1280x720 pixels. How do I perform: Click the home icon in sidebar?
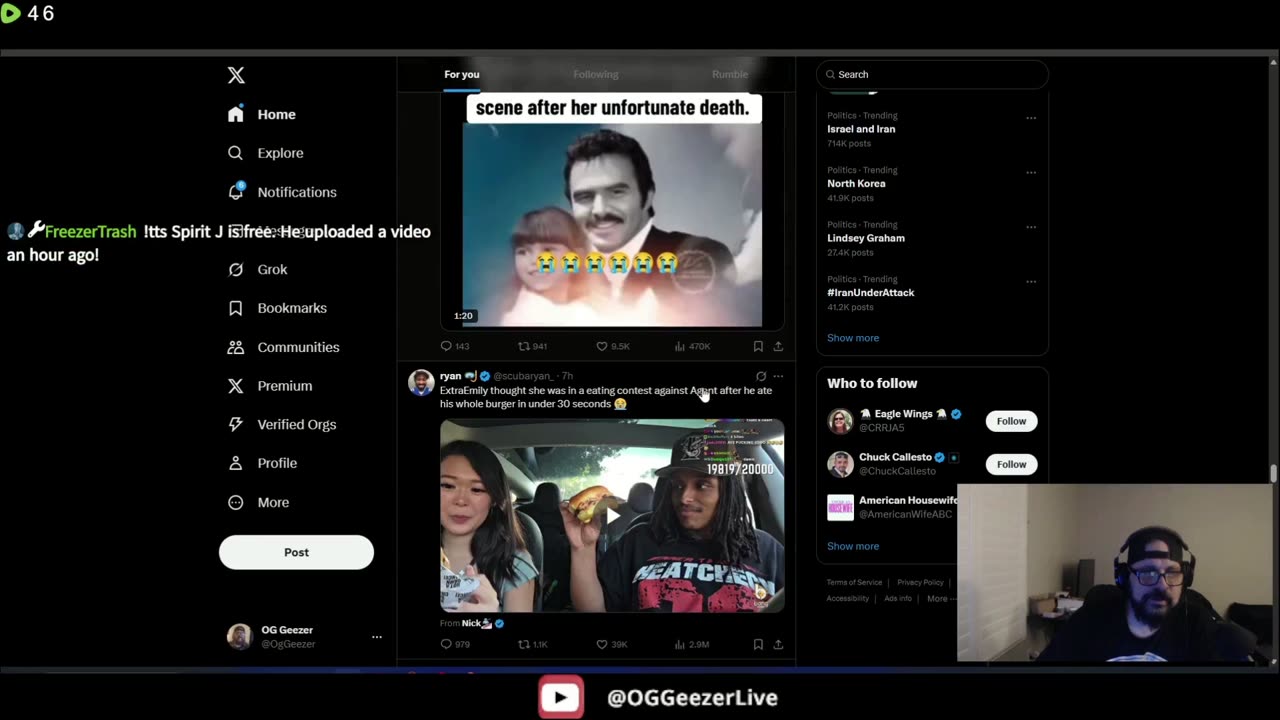pos(236,114)
